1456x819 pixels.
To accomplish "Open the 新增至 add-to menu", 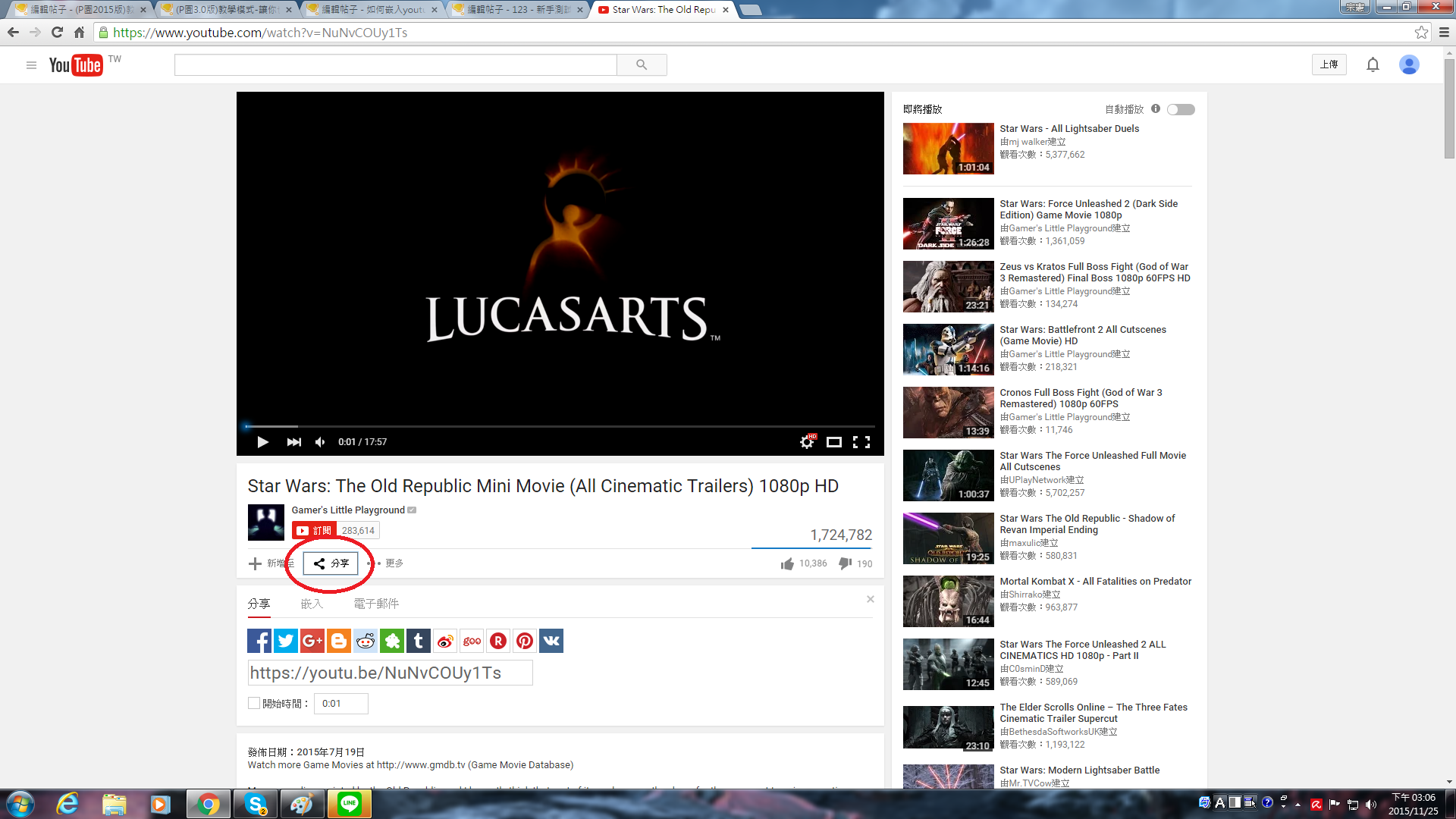I will pyautogui.click(x=271, y=563).
